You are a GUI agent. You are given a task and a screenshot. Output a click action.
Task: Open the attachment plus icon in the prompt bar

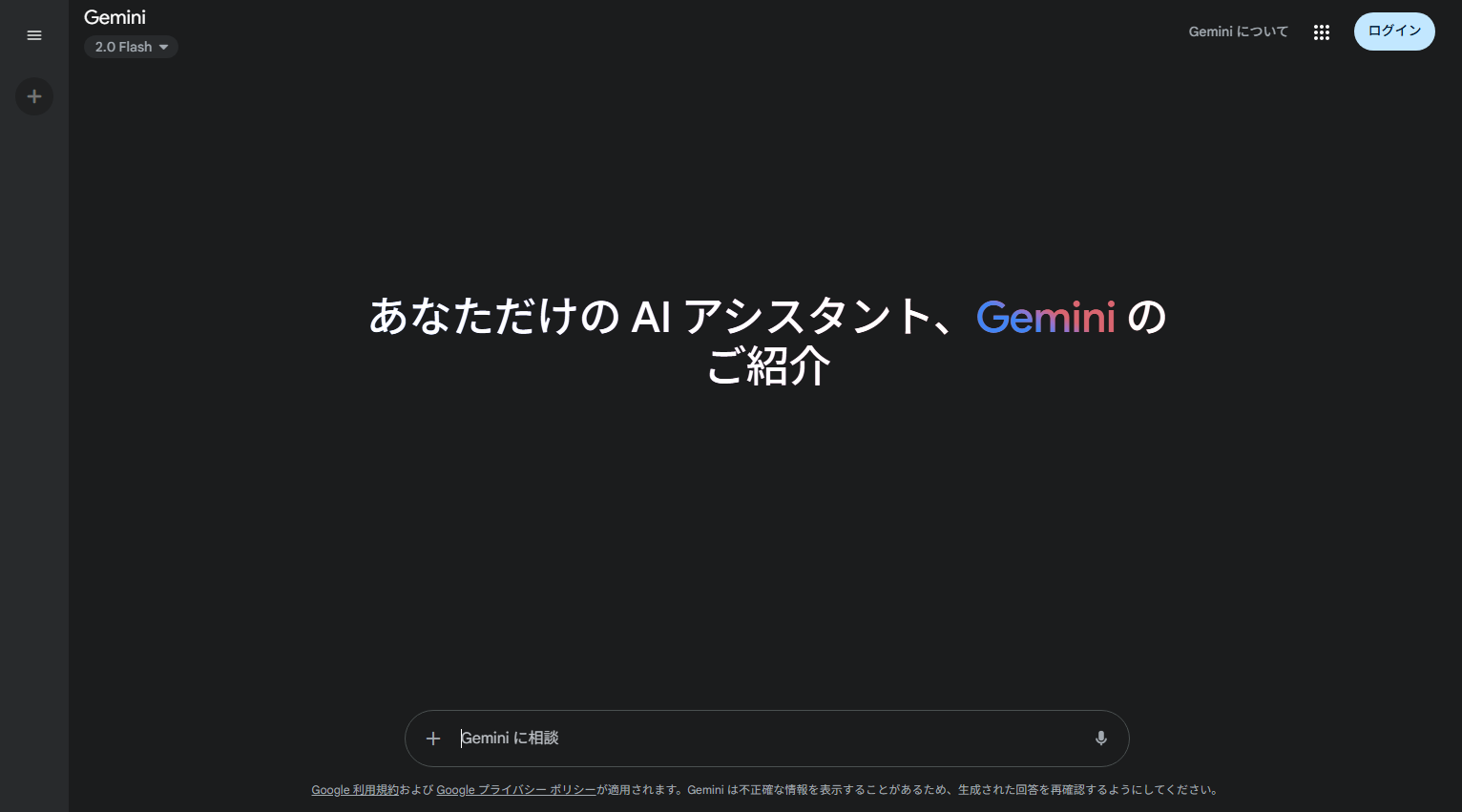coord(433,738)
